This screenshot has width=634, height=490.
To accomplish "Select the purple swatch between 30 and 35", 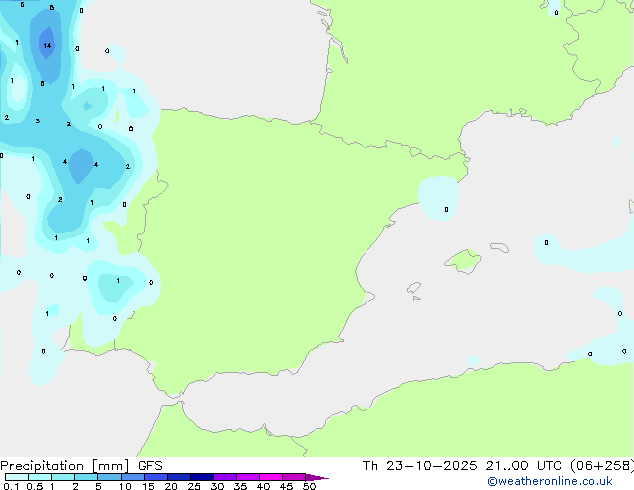I will [x=225, y=477].
